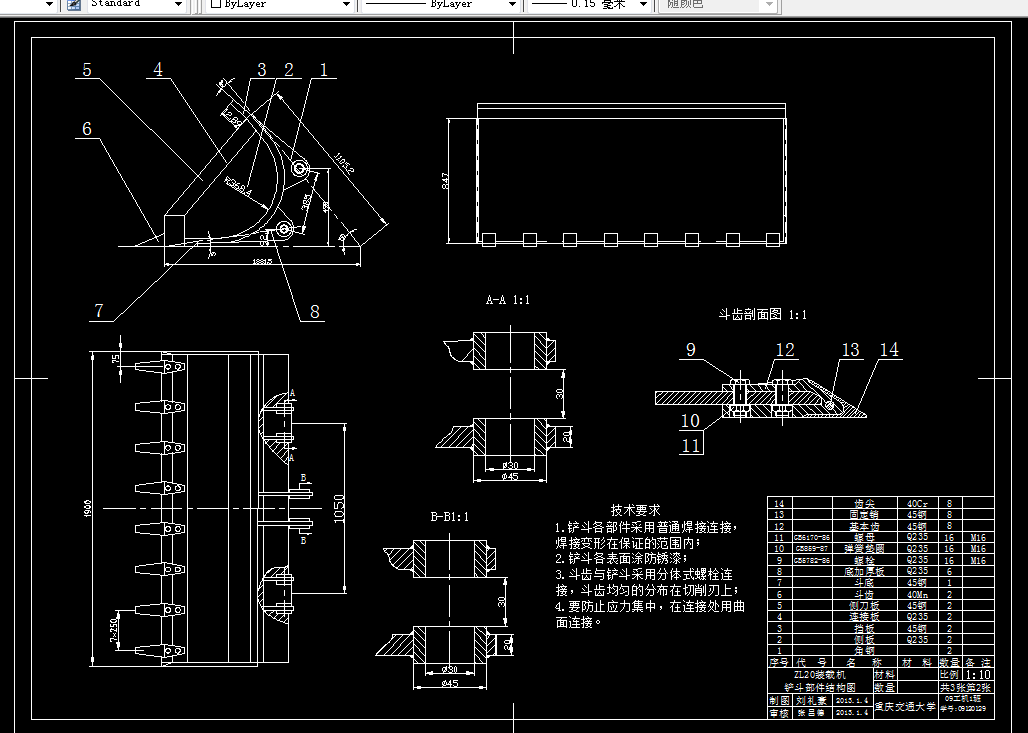Click the style manager icon beside Standard

[74, 4]
